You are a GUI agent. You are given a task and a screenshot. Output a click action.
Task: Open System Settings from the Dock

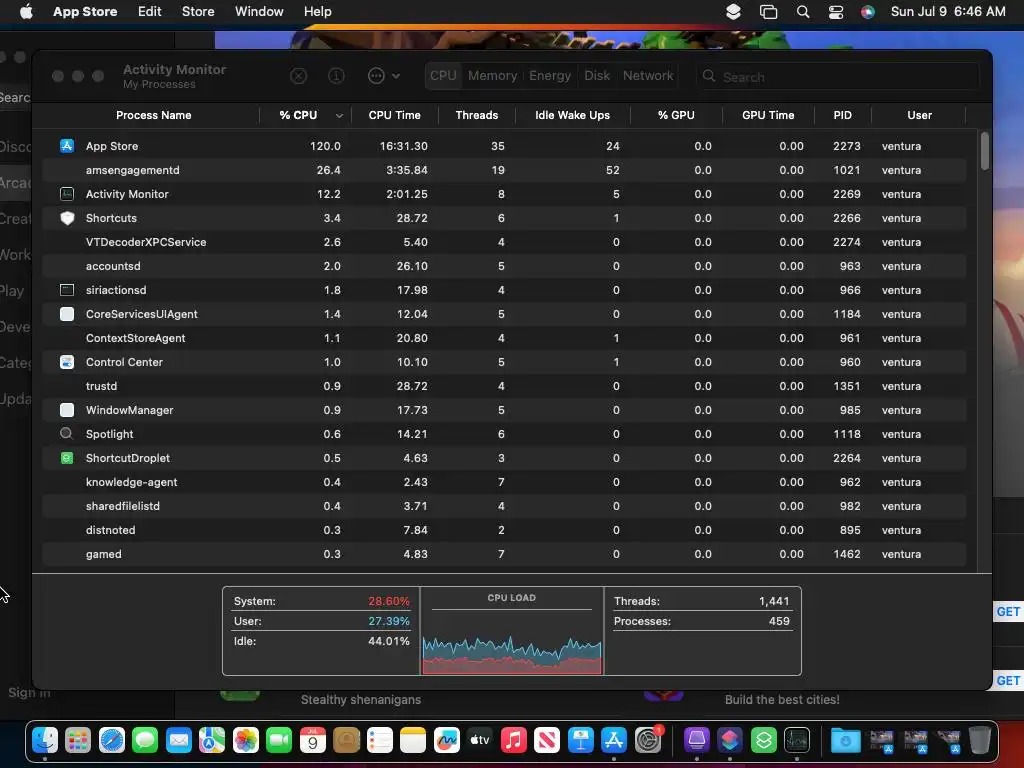(x=648, y=740)
